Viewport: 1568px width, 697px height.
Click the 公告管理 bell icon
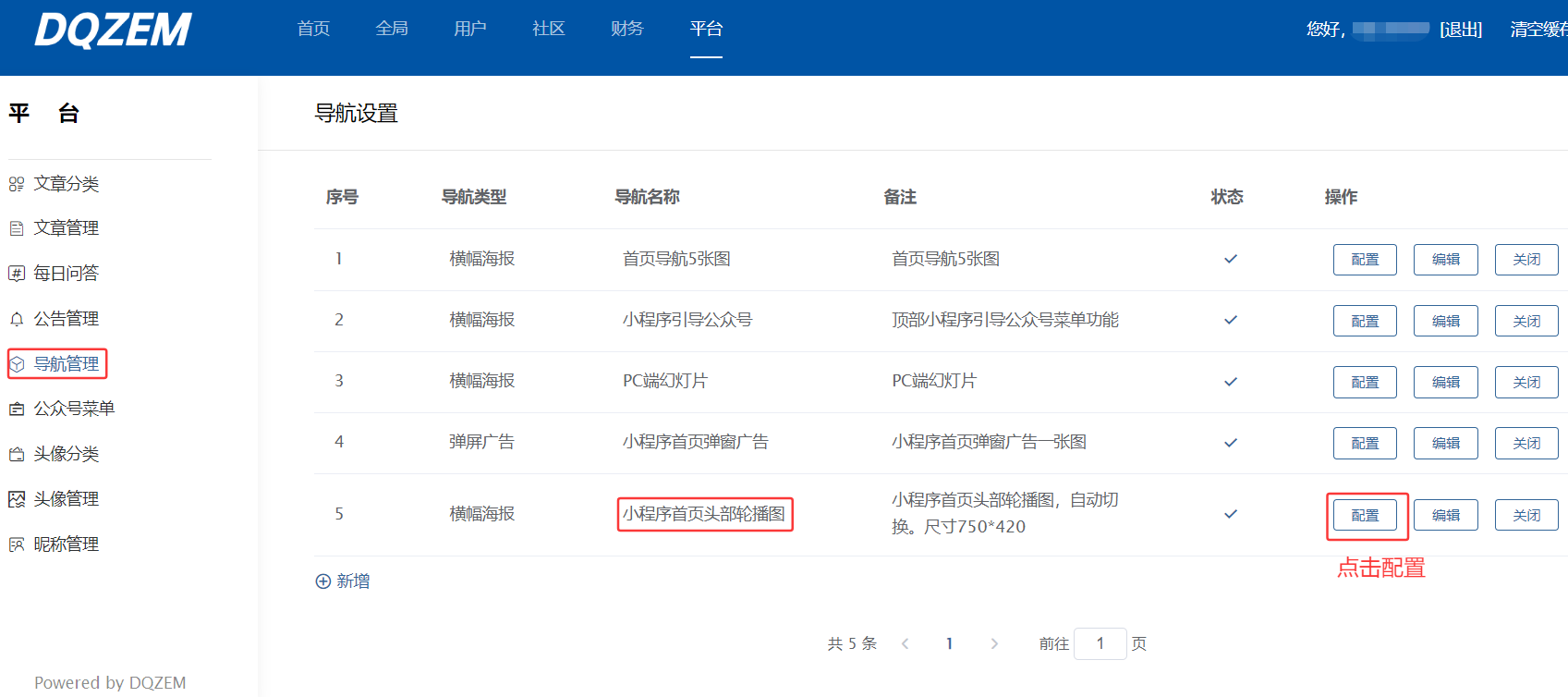tap(17, 319)
